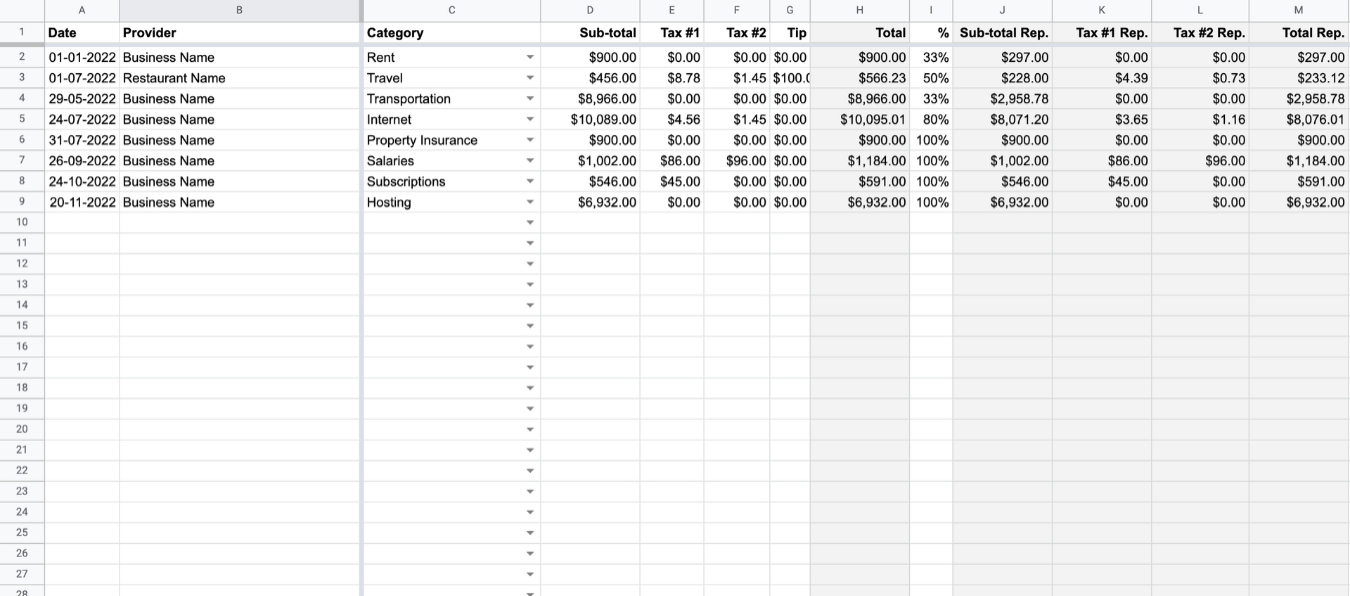Expand the Internet category dropdown arrow
The image size is (1350, 596).
530,120
